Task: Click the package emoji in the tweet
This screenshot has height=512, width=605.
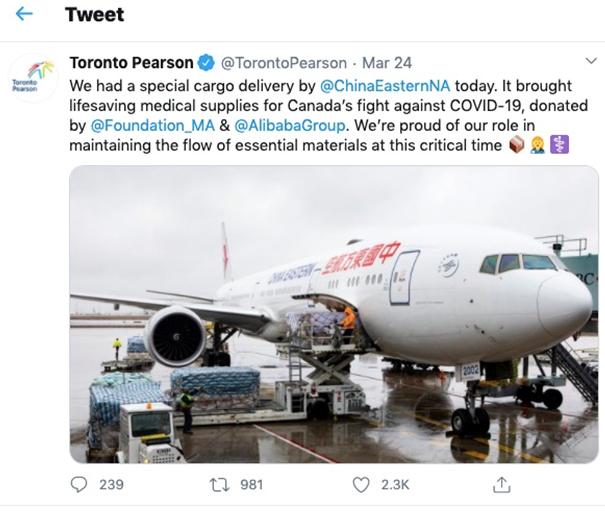Action: point(517,145)
